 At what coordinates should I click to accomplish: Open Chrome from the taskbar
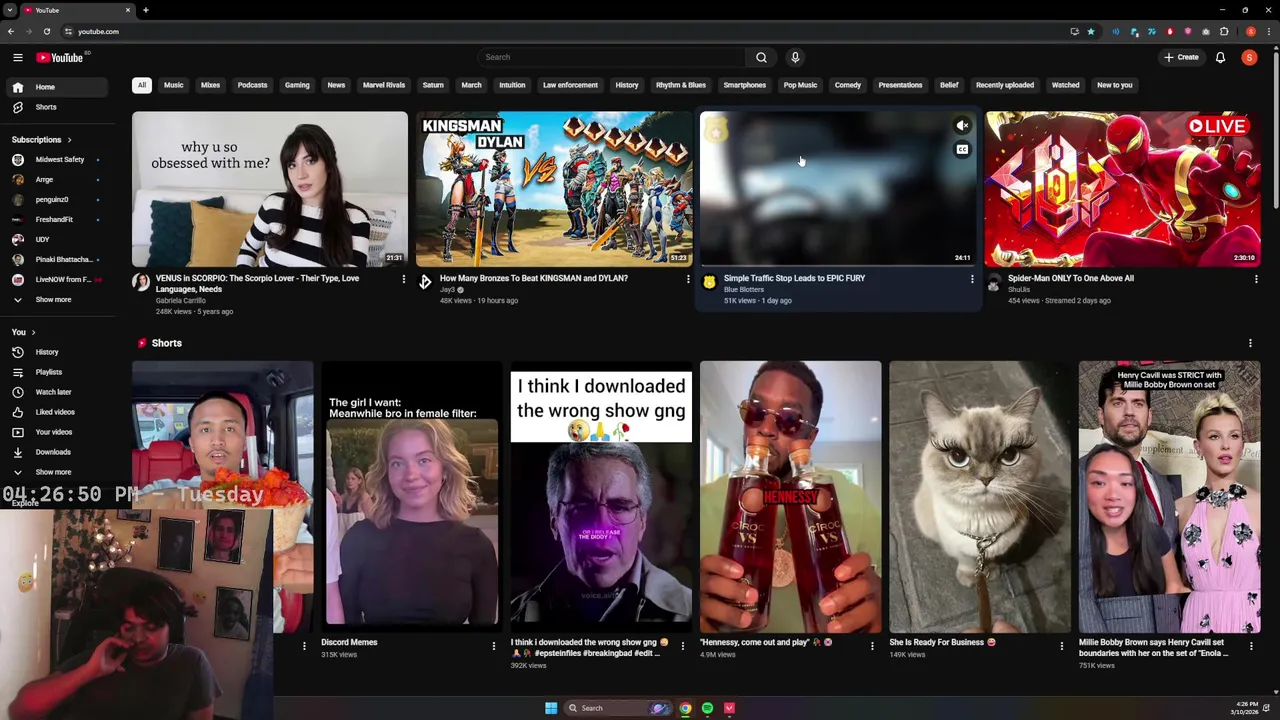pyautogui.click(x=685, y=708)
